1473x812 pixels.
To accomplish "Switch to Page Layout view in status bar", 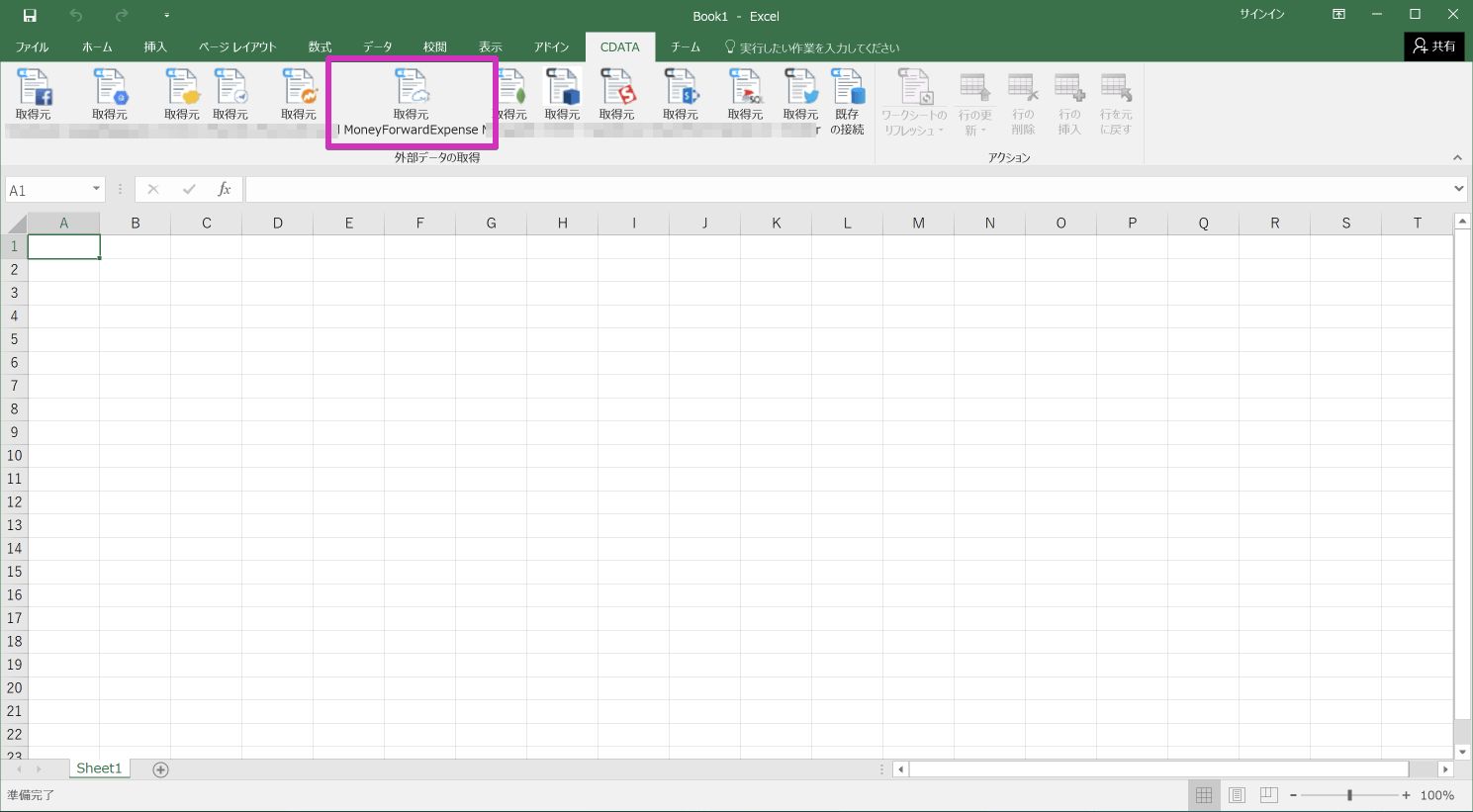I will pyautogui.click(x=1237, y=795).
